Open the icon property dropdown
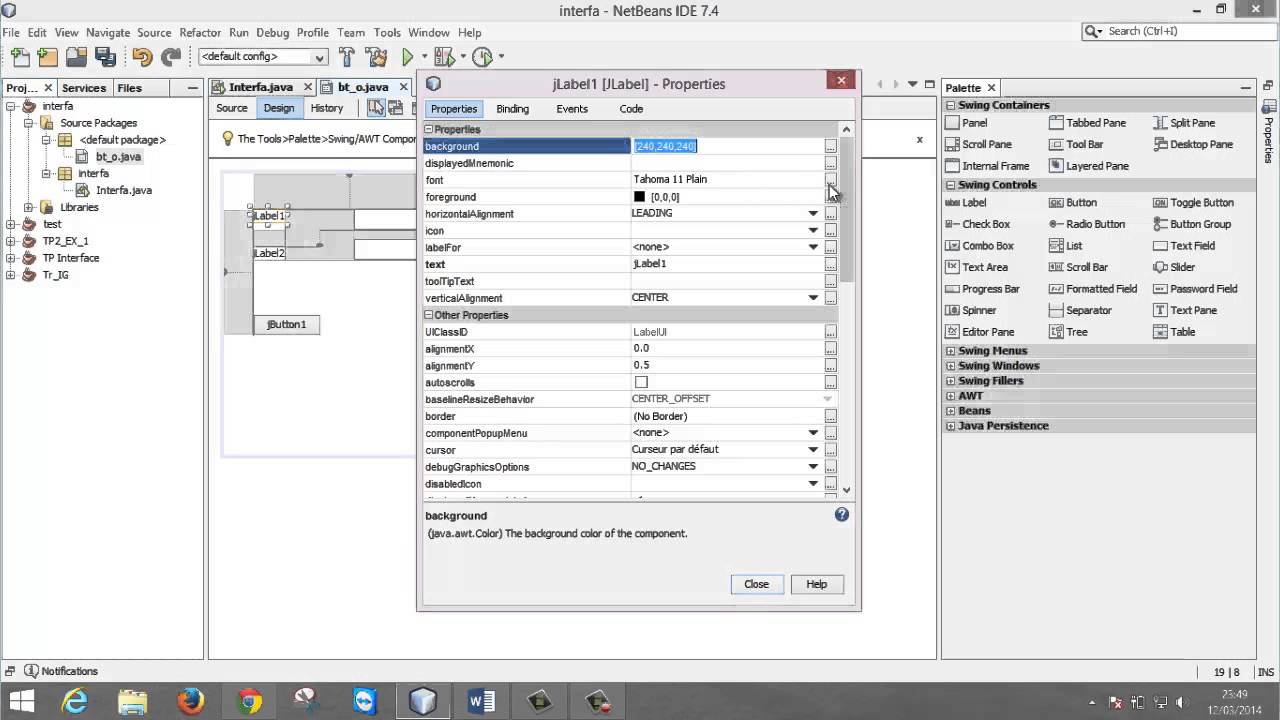 813,230
